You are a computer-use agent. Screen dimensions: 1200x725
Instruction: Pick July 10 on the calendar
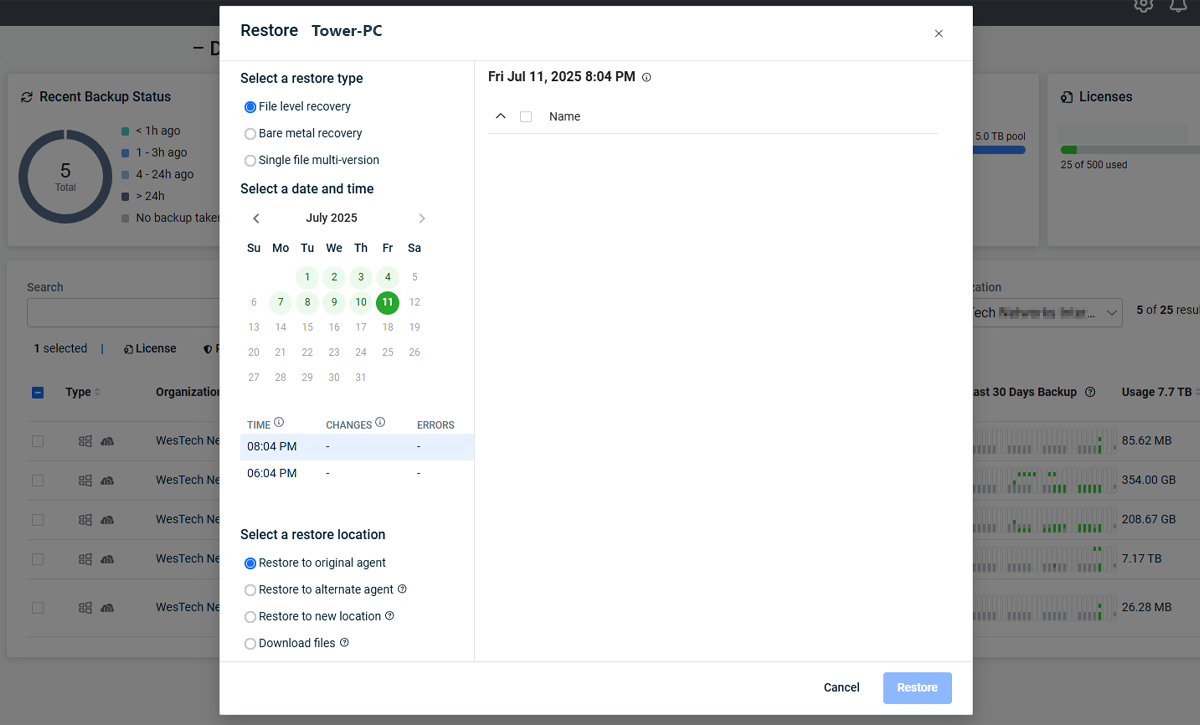tap(361, 302)
